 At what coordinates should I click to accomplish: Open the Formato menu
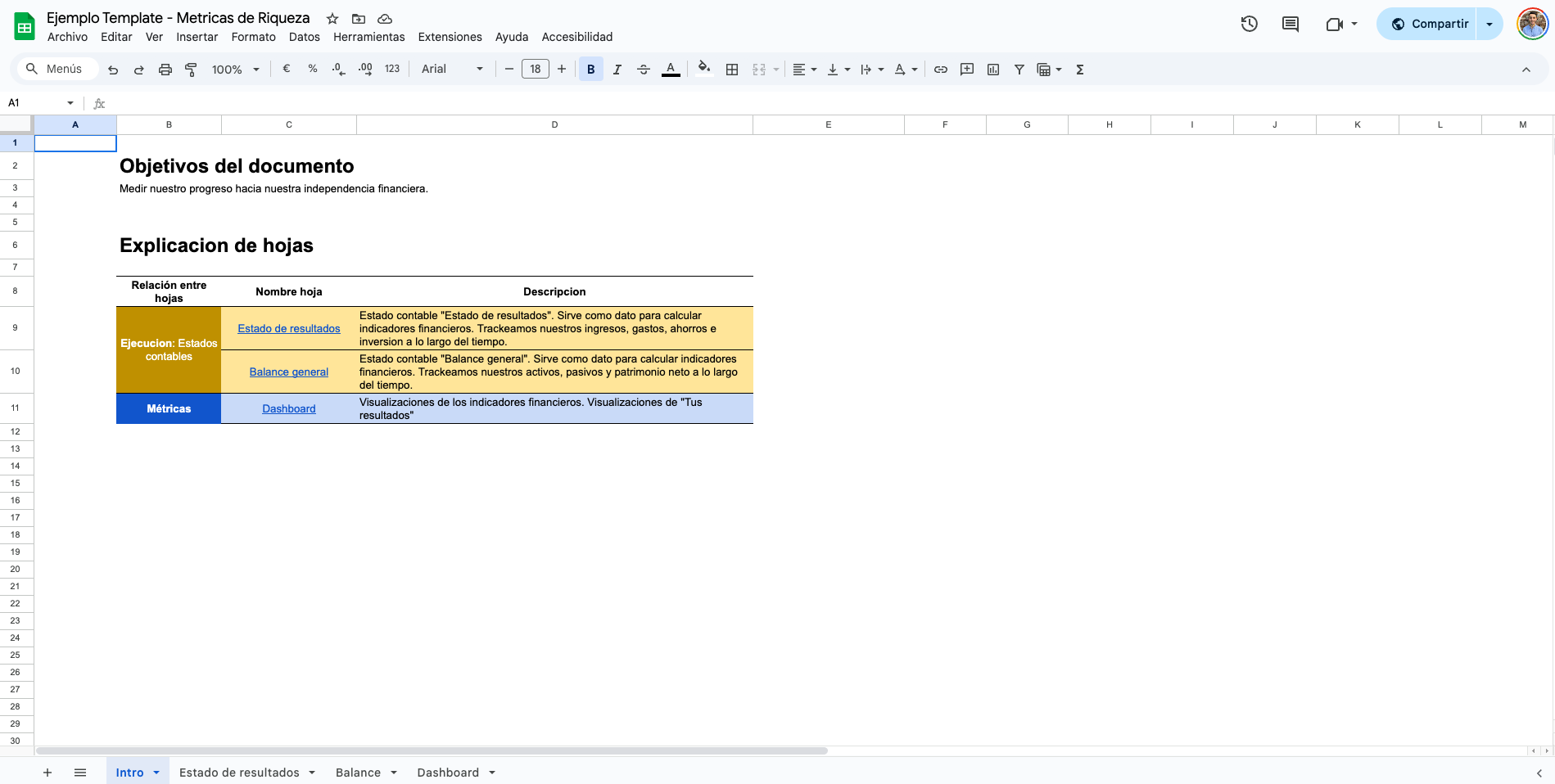pos(253,37)
